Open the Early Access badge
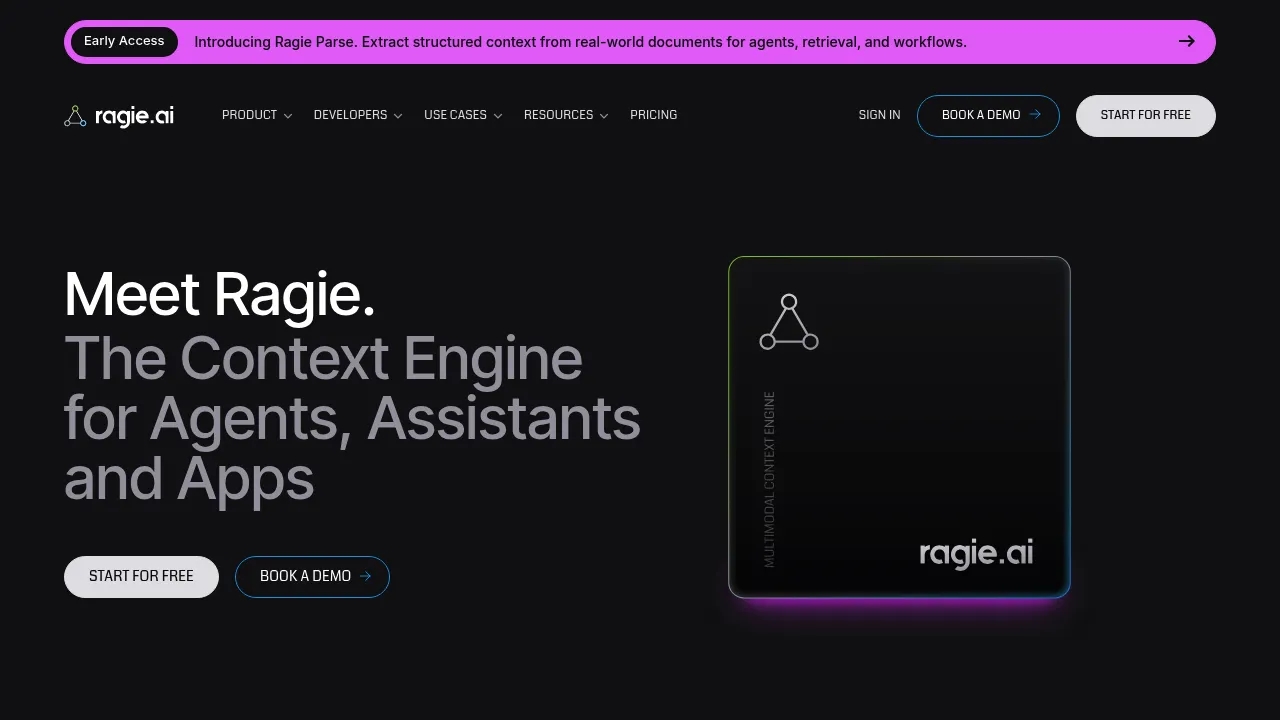The width and height of the screenshot is (1280, 720). [x=124, y=42]
